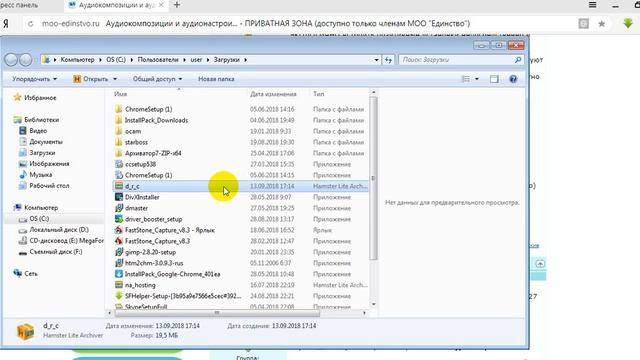Expand the view options dropdown arrow
The height and width of the screenshot is (360, 640).
point(477,79)
